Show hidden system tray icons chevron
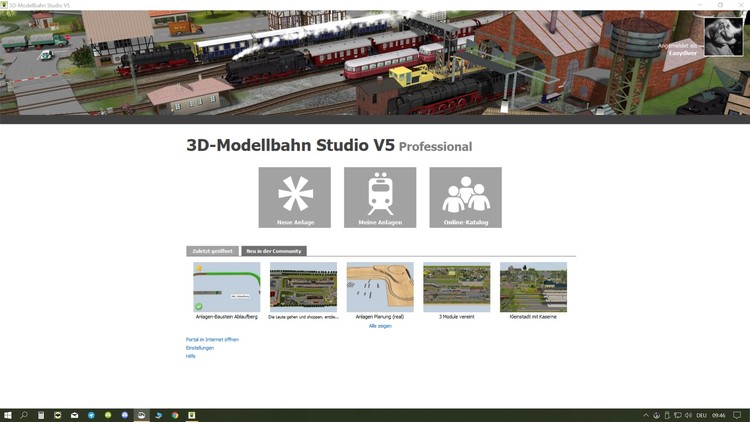This screenshot has width=750, height=422. (646, 415)
